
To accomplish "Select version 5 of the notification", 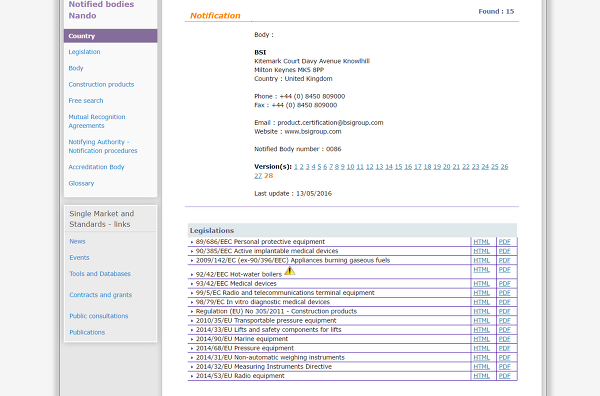I will [x=319, y=167].
